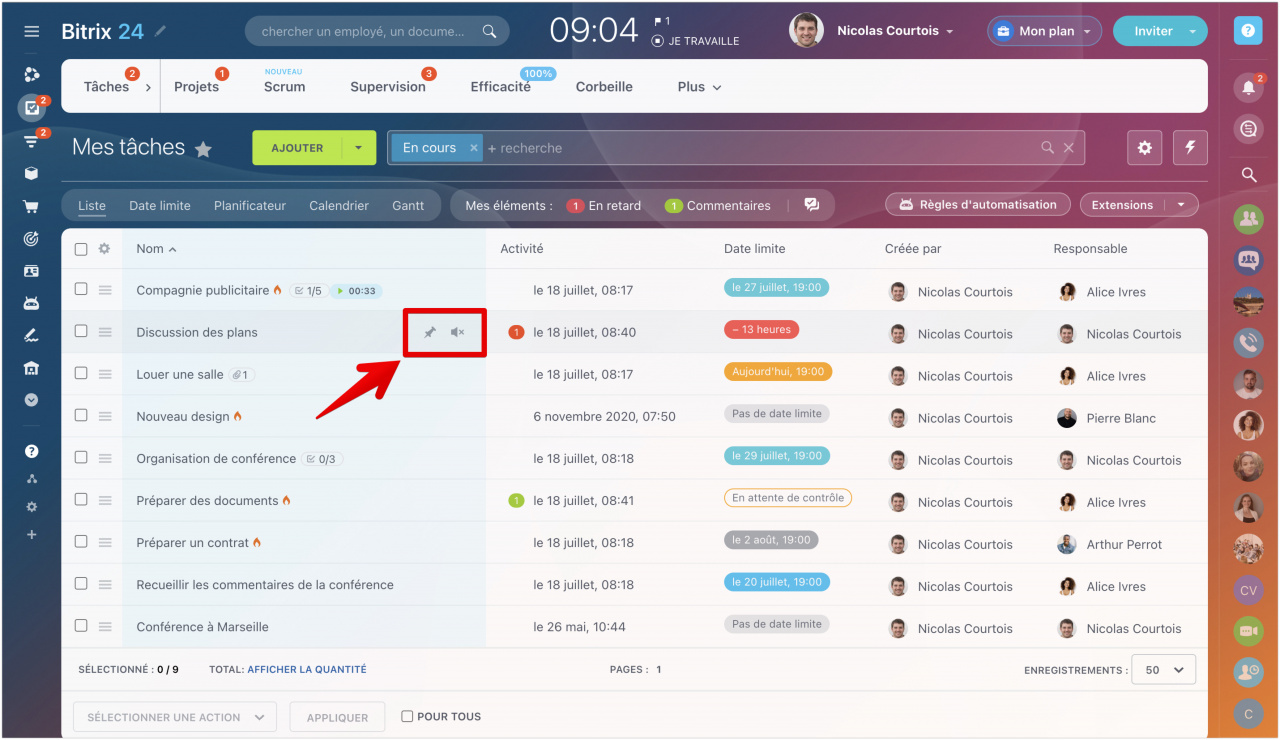Open the Scrum tab
The image size is (1280, 740).
[x=284, y=87]
